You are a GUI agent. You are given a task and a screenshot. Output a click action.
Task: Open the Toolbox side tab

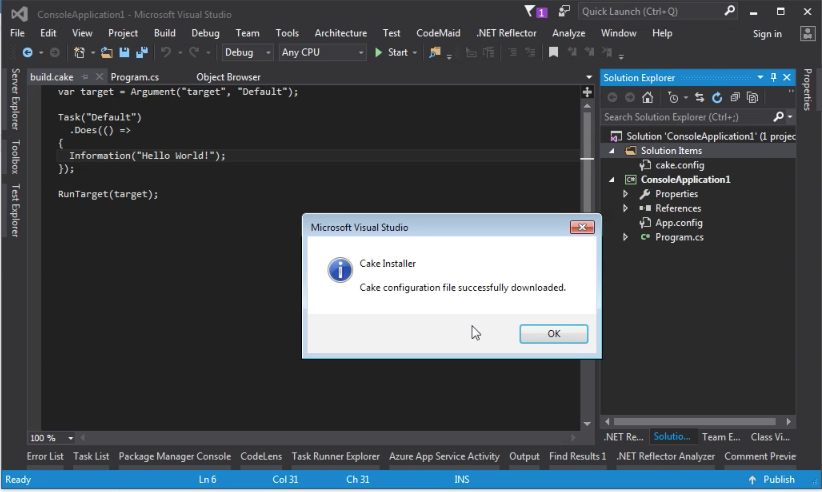coord(15,156)
